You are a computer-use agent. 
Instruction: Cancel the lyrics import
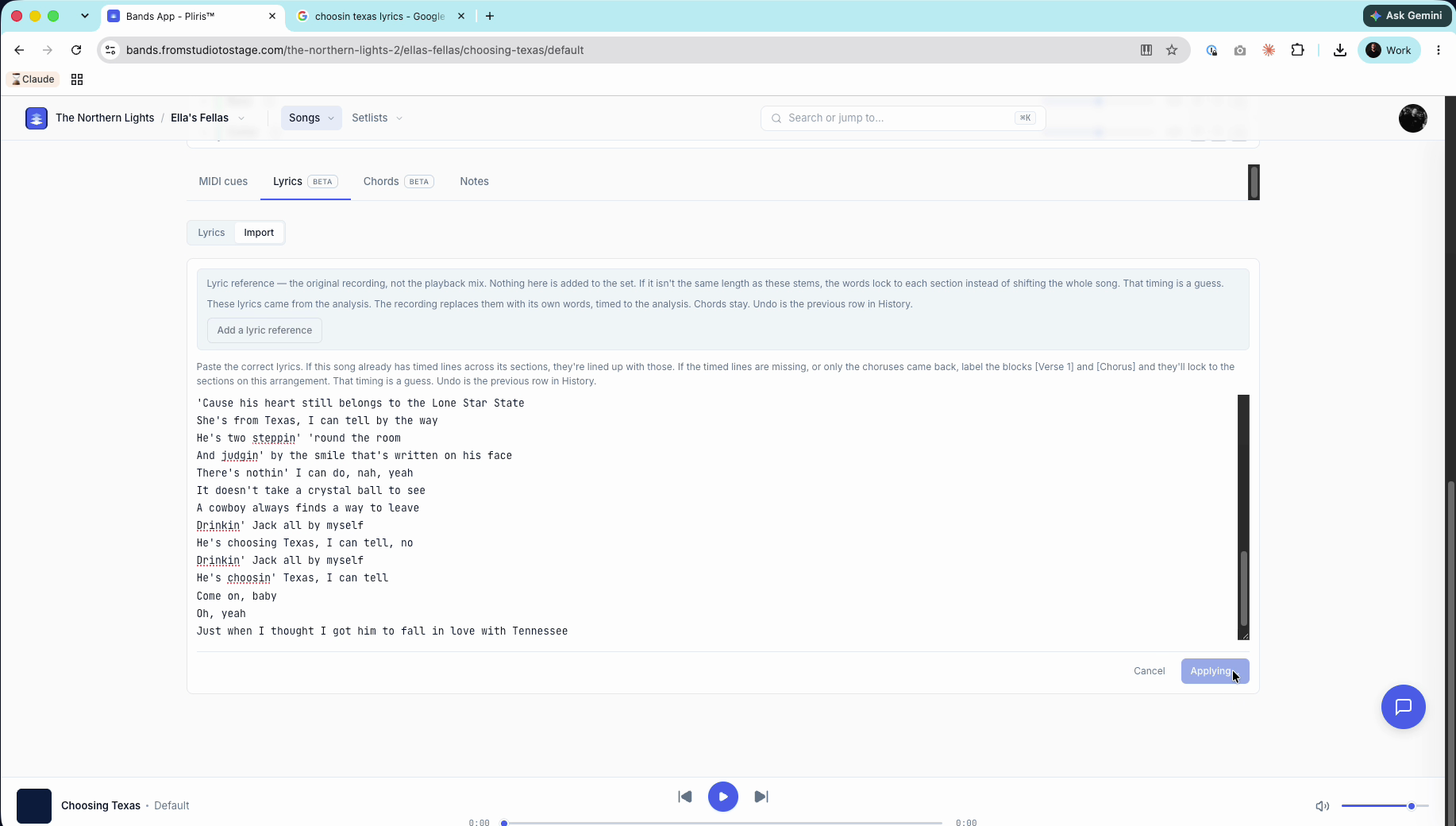[1149, 671]
